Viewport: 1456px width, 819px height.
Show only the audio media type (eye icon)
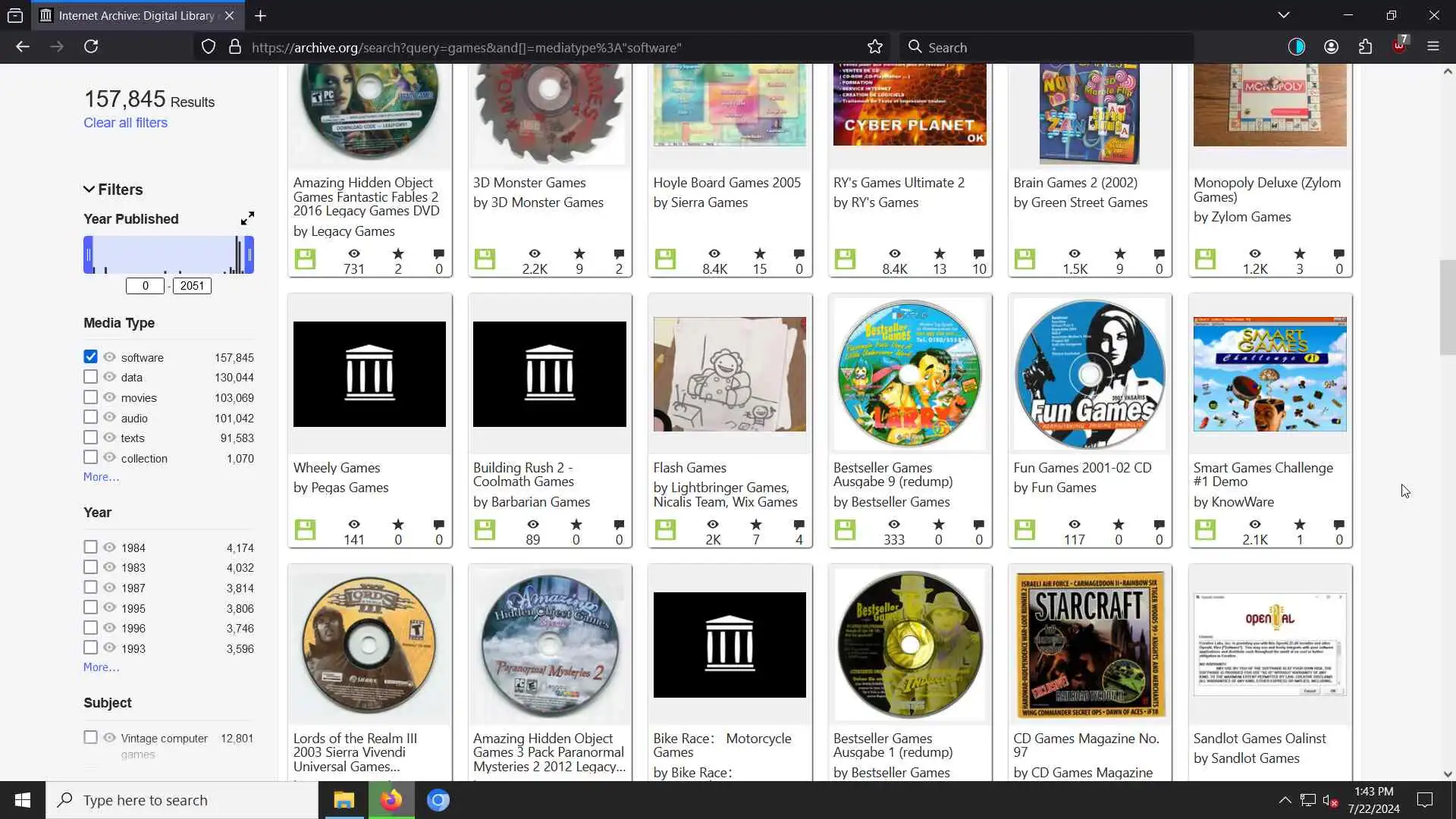point(109,418)
